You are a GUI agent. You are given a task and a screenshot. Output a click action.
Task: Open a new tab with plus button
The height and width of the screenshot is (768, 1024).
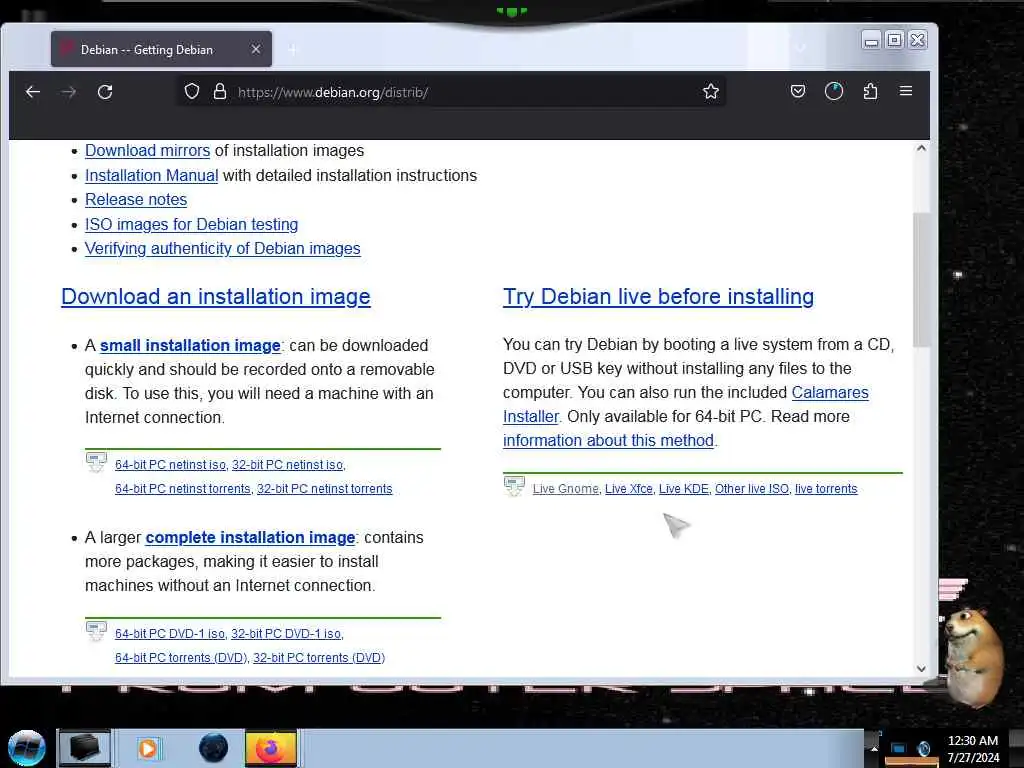(x=293, y=50)
